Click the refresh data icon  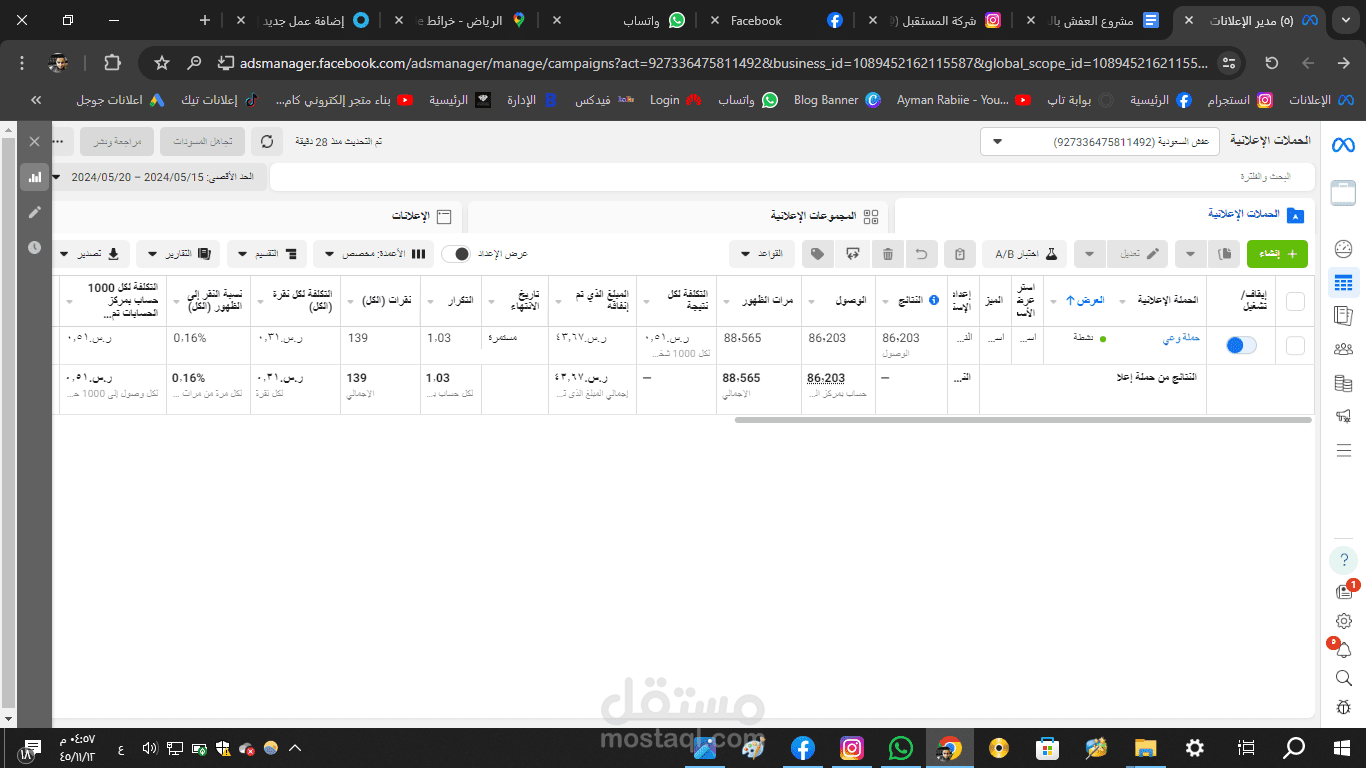(266, 142)
